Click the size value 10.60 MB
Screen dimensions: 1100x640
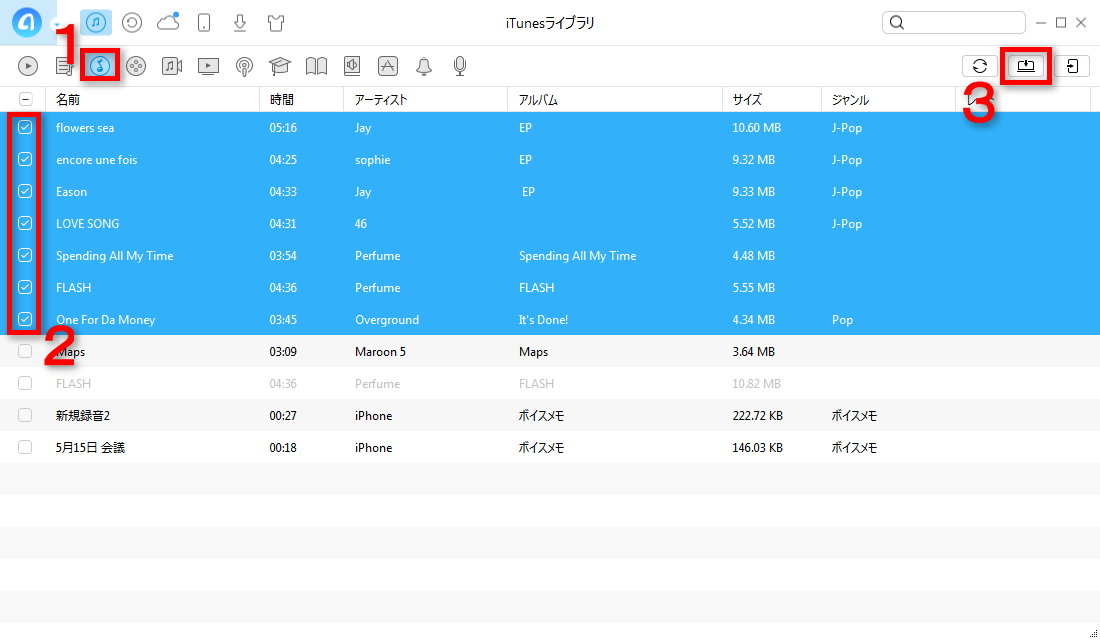pos(757,128)
